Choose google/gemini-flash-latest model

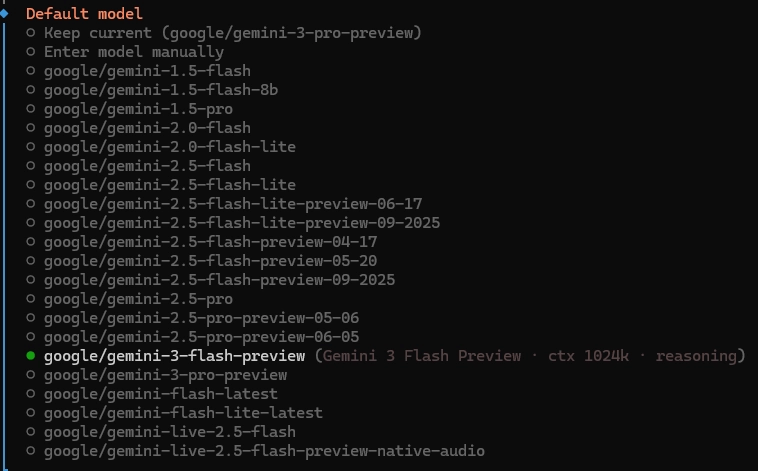[160, 394]
